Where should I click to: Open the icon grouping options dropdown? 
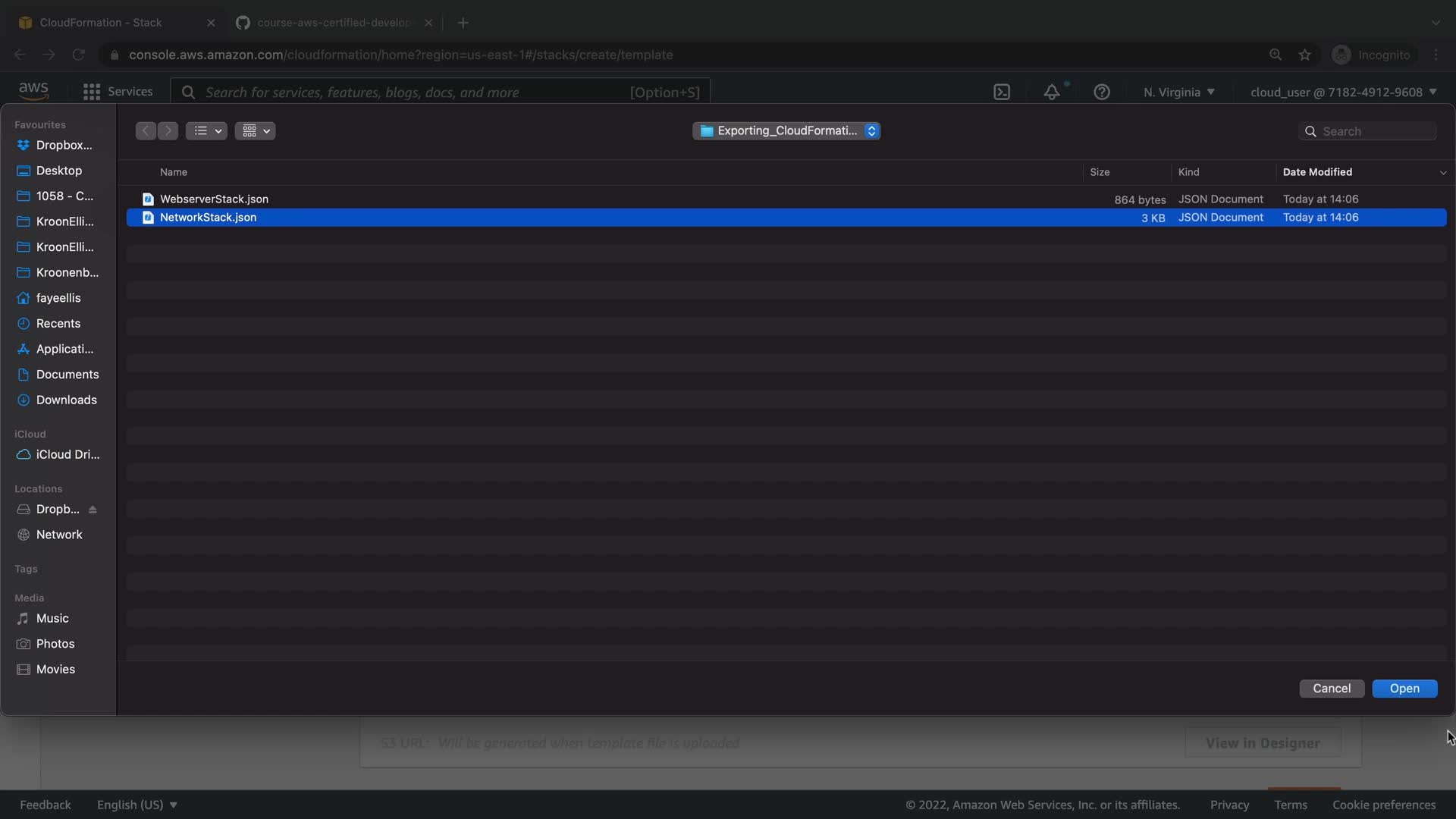coord(255,131)
